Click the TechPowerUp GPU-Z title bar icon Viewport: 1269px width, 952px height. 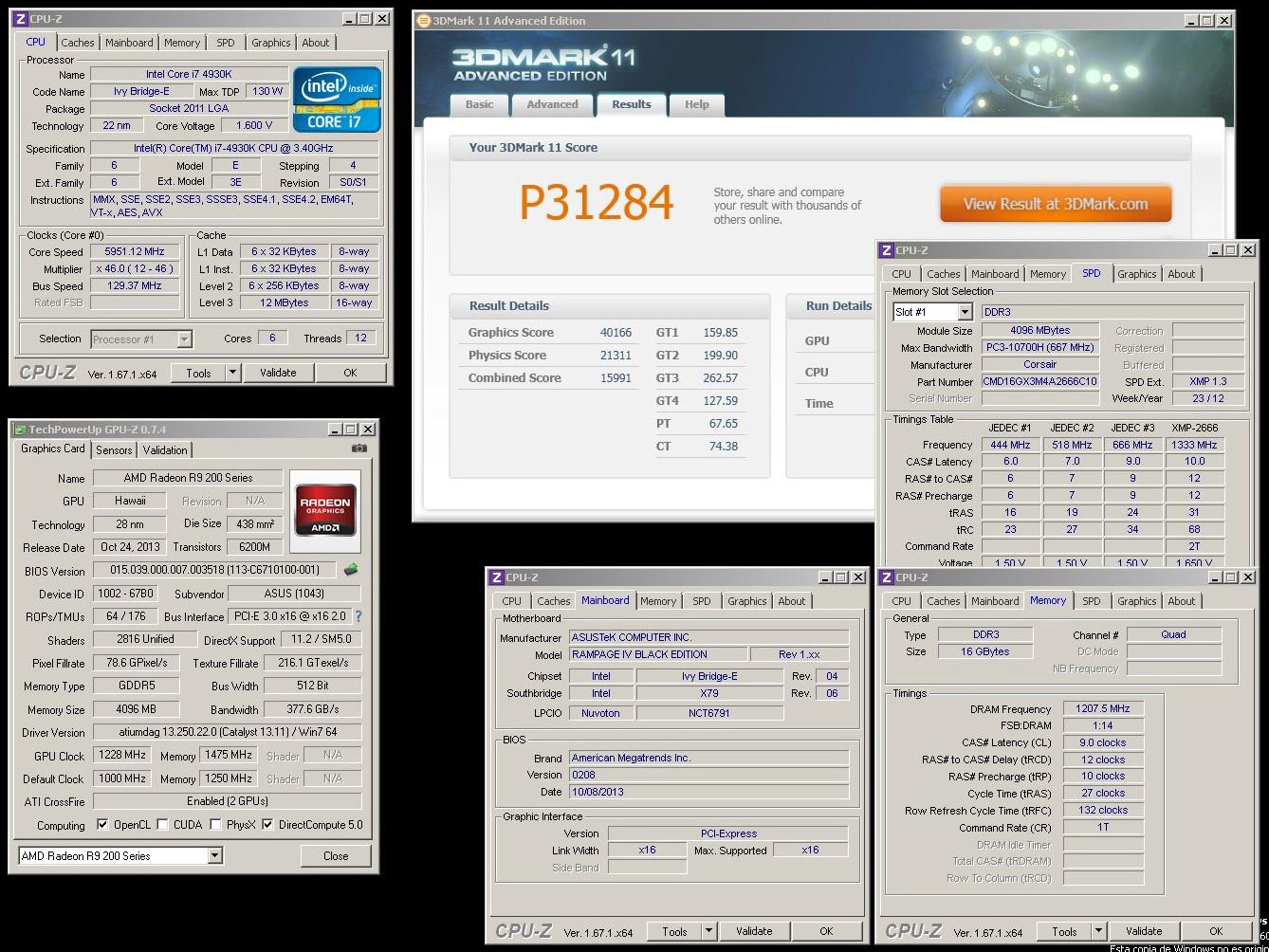(20, 430)
